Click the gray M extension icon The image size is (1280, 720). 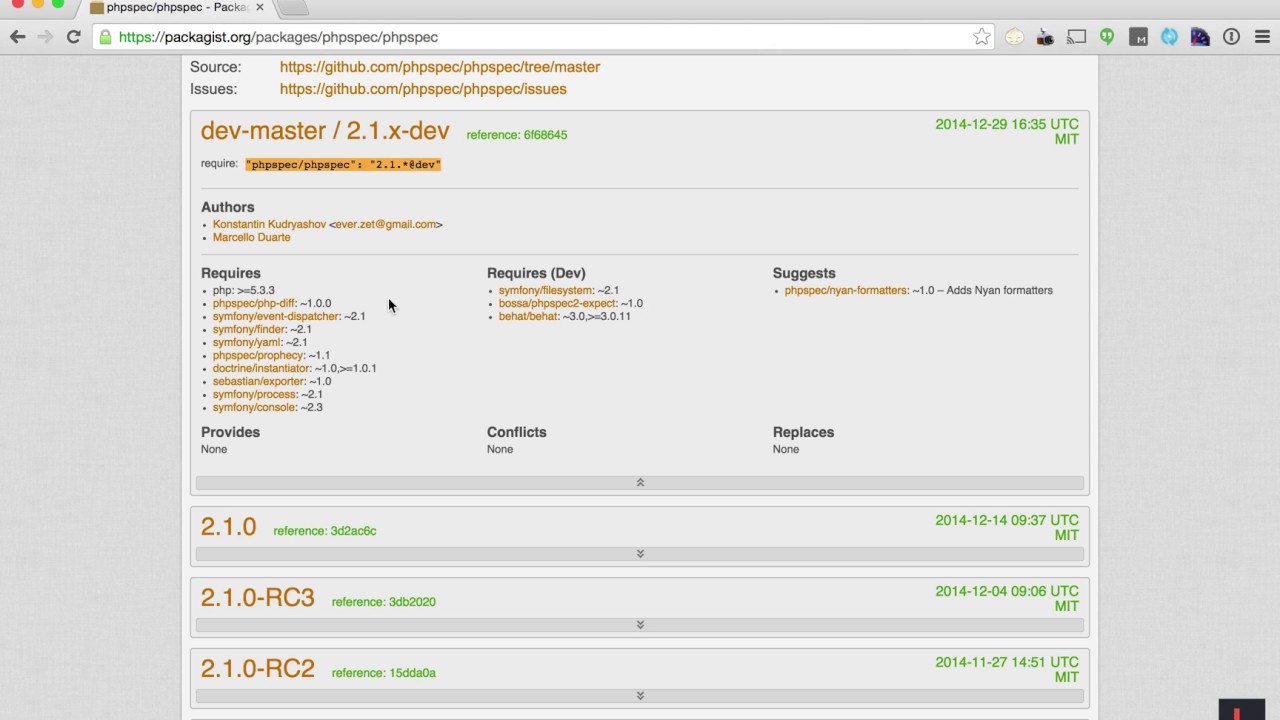(1138, 37)
